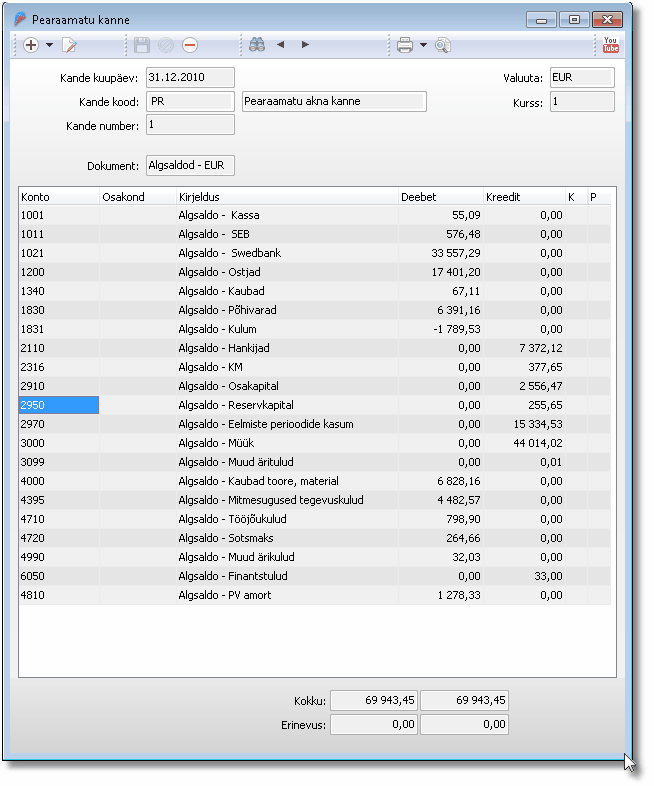The image size is (654, 786).
Task: Click the Kande kuupäev date field
Action: coord(190,78)
